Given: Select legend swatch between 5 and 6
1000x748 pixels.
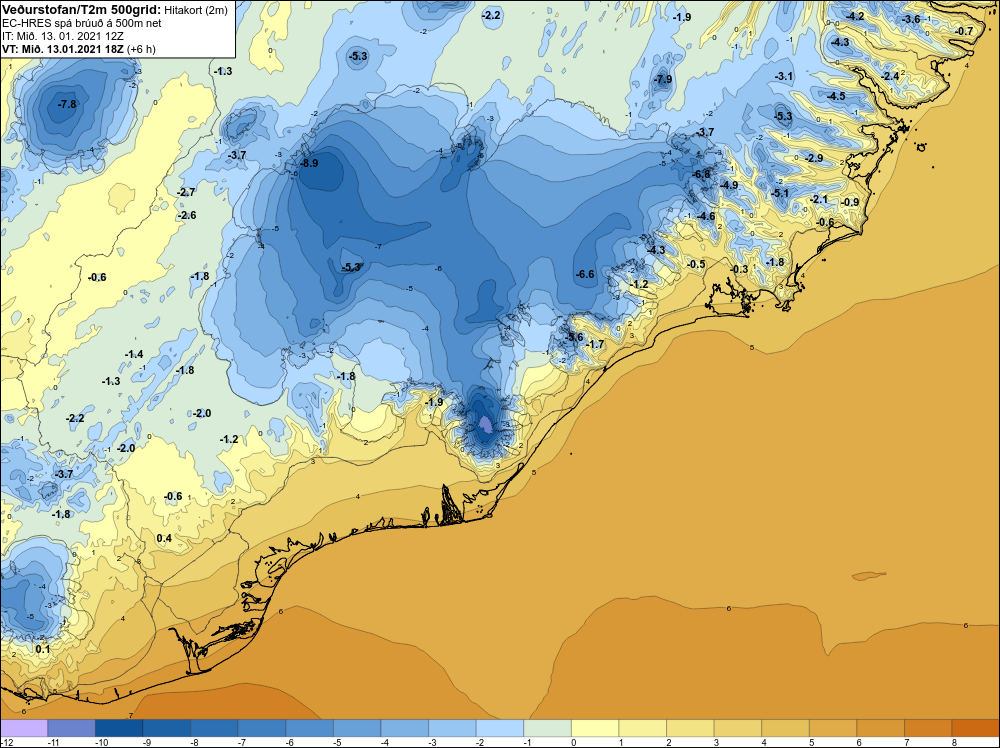Looking at the screenshot, I should (834, 728).
